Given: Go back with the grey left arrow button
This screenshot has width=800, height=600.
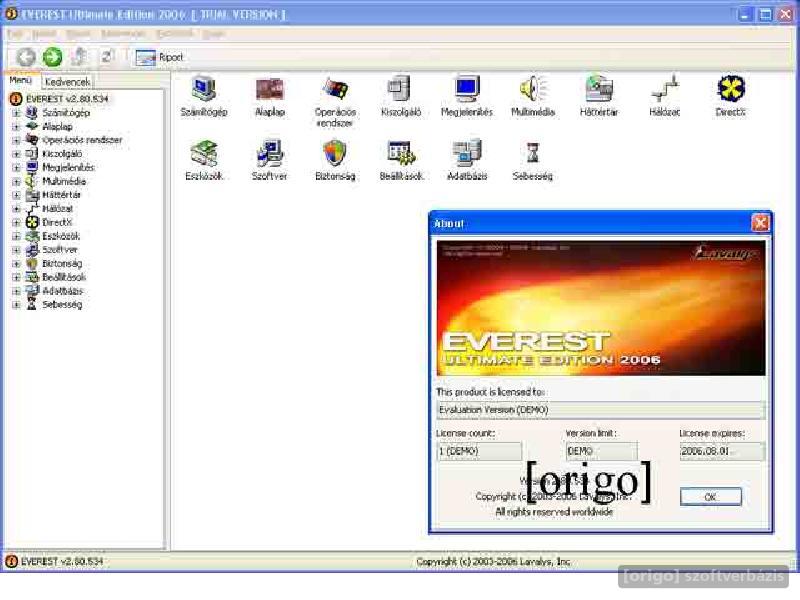Looking at the screenshot, I should point(26,57).
